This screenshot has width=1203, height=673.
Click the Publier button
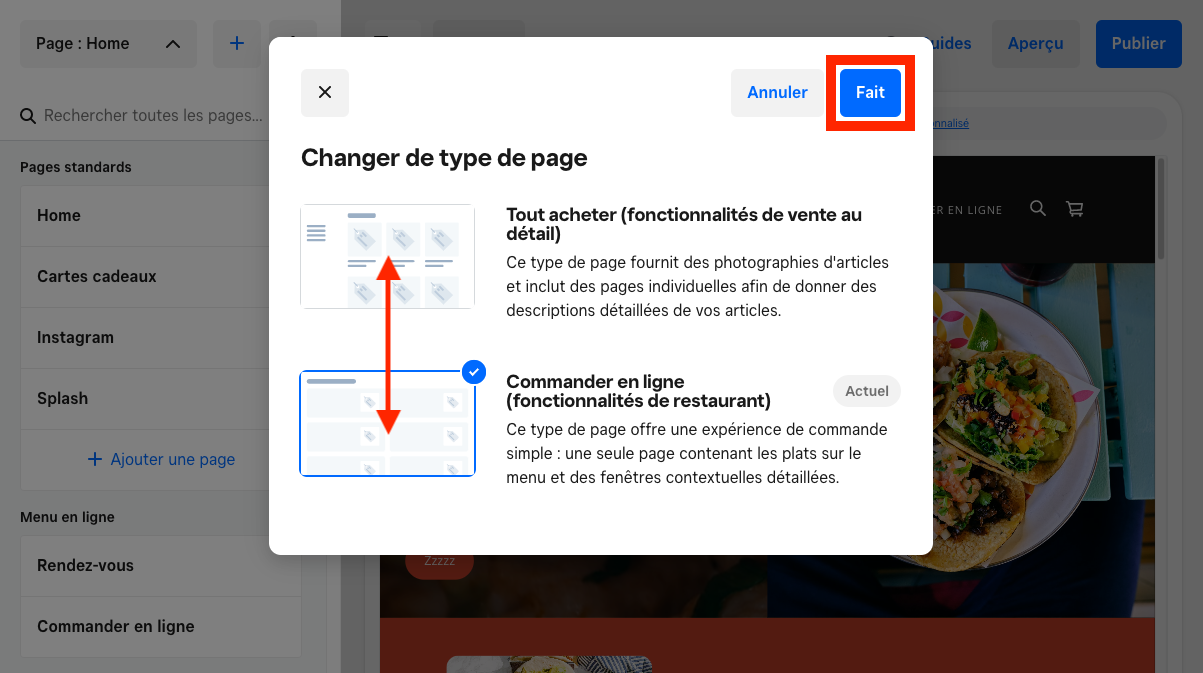[x=1139, y=44]
